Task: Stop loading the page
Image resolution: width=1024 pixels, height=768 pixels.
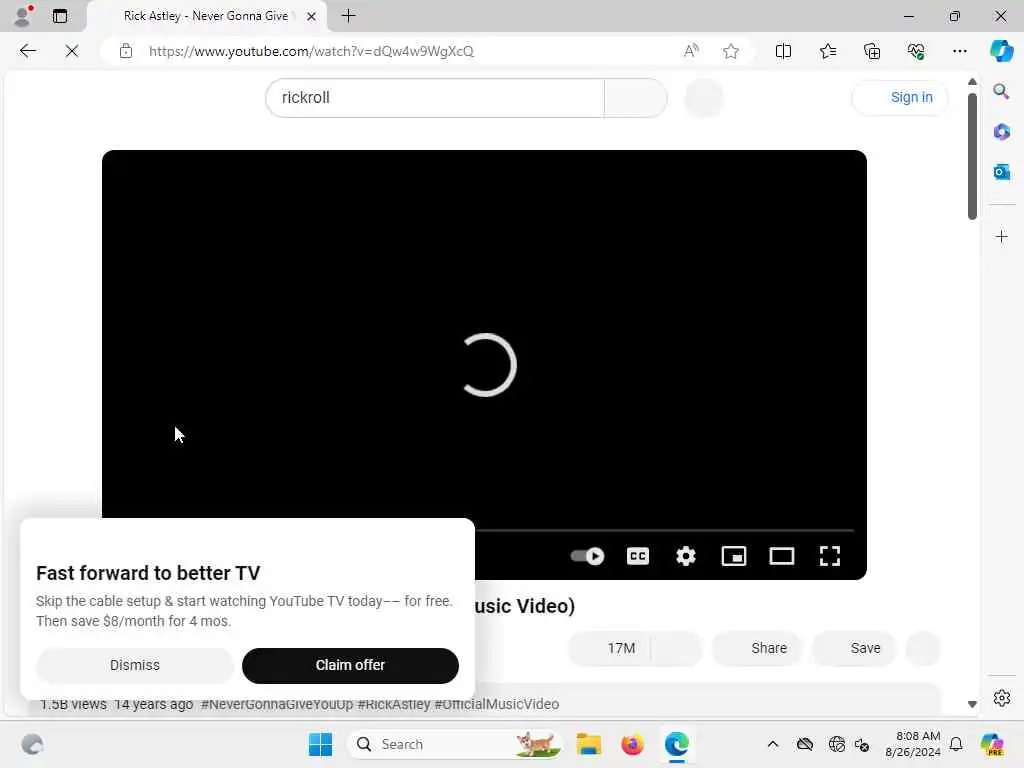Action: pos(72,51)
